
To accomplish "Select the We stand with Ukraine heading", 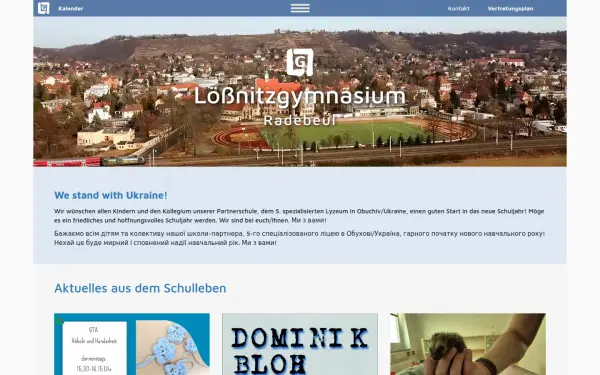I will click(111, 195).
